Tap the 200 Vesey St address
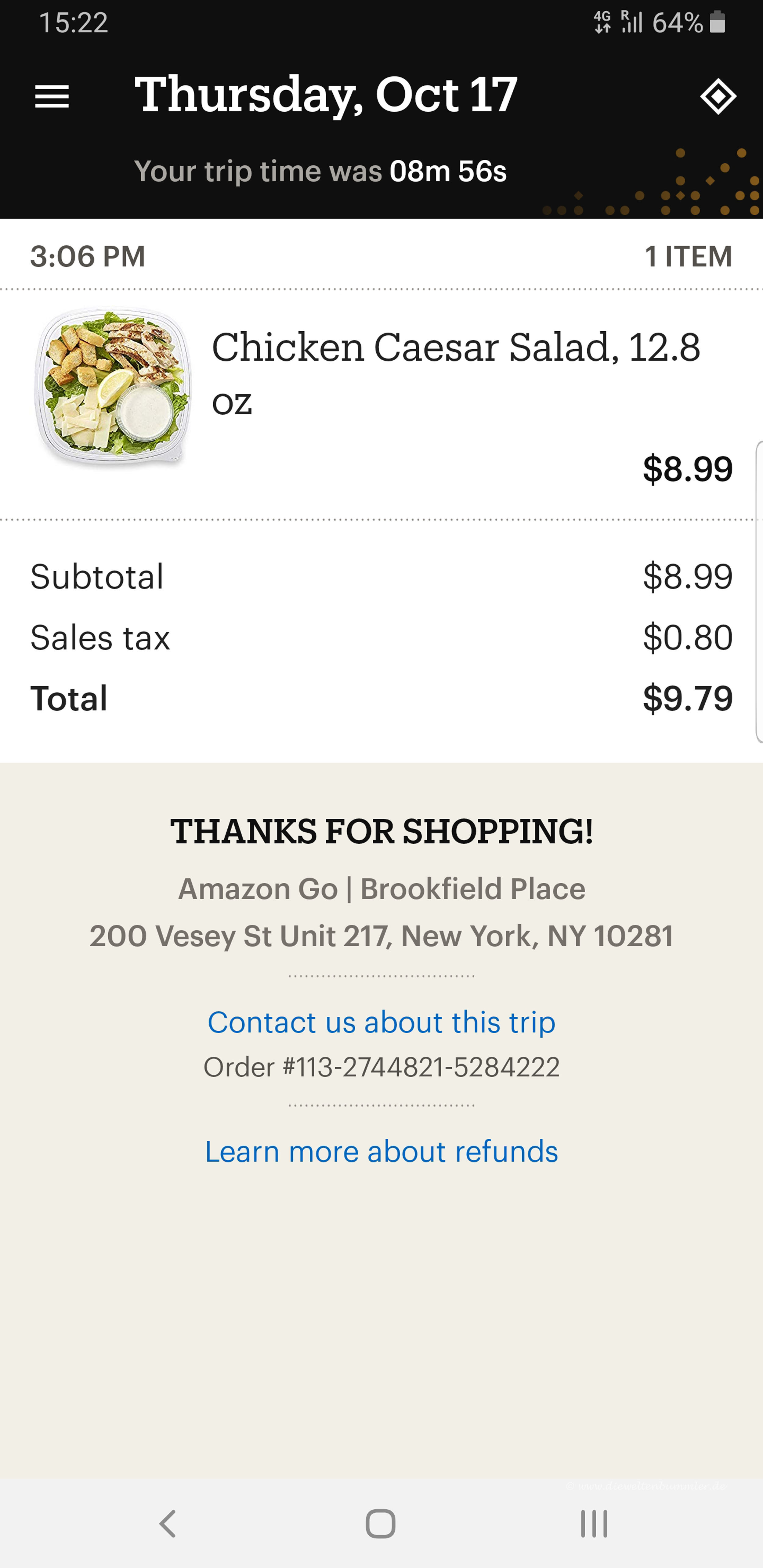This screenshot has width=763, height=1568. click(x=381, y=936)
